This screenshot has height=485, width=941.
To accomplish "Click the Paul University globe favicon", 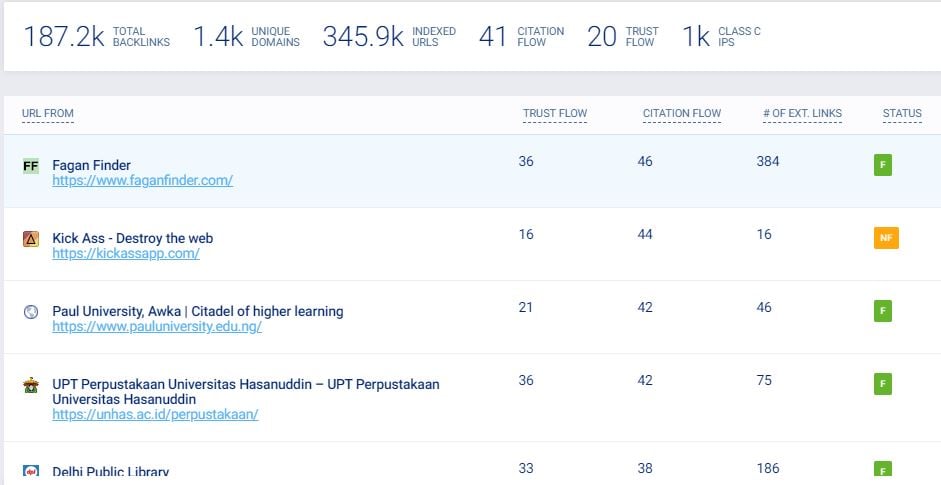I will coord(30,312).
